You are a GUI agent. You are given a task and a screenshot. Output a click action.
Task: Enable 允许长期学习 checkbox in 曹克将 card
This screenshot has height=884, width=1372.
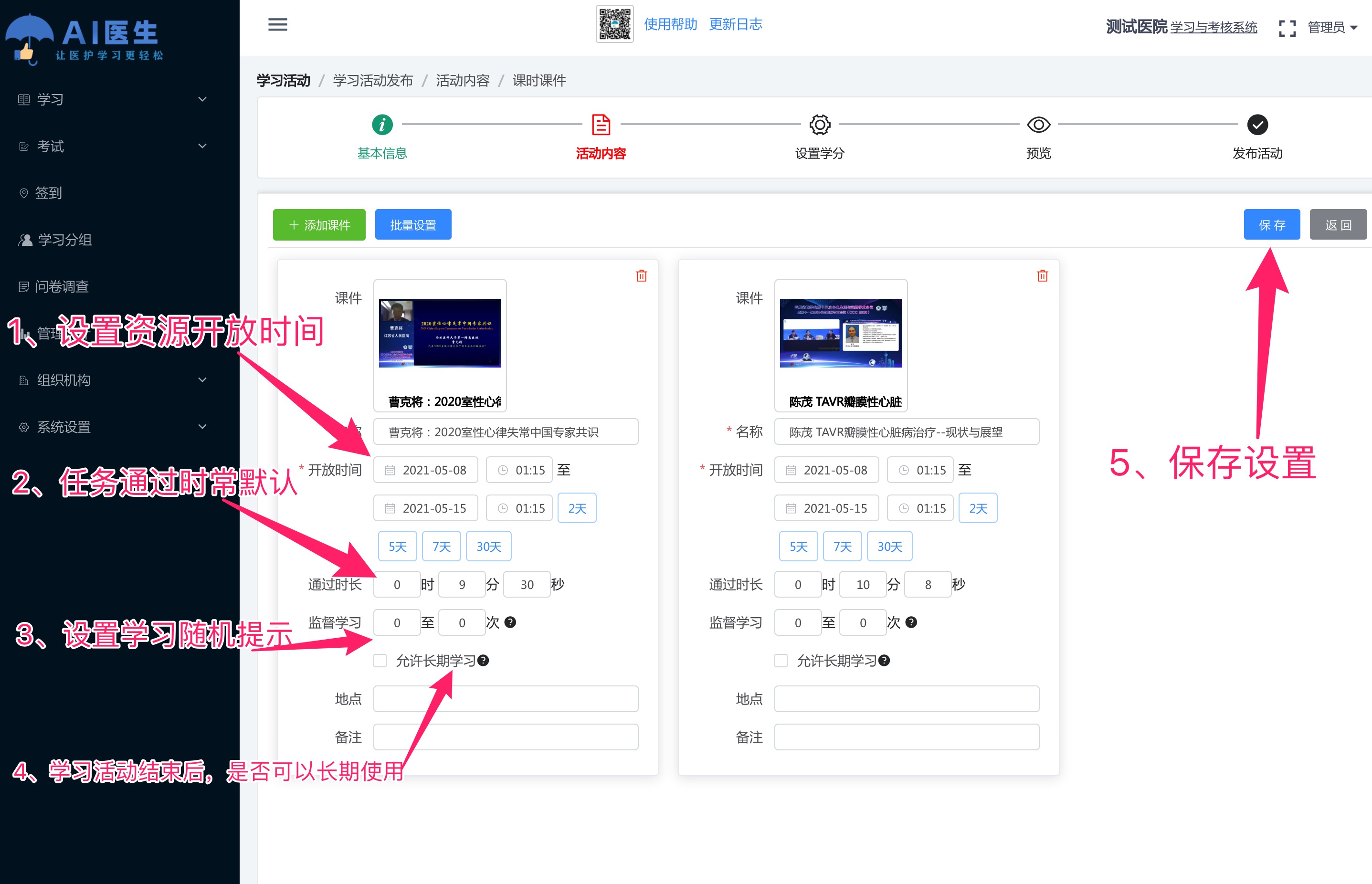point(380,661)
